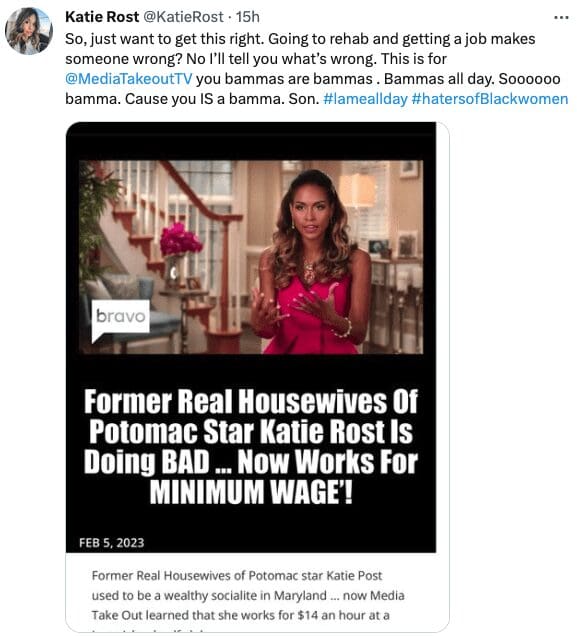Open the three-dot more options menu
Image resolution: width=577 pixels, height=636 pixels.
561,17
